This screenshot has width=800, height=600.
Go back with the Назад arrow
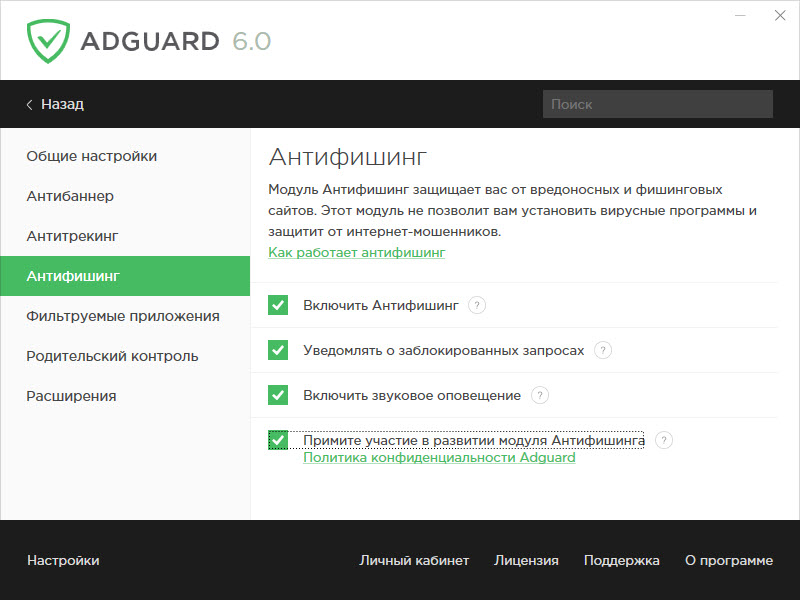click(55, 104)
